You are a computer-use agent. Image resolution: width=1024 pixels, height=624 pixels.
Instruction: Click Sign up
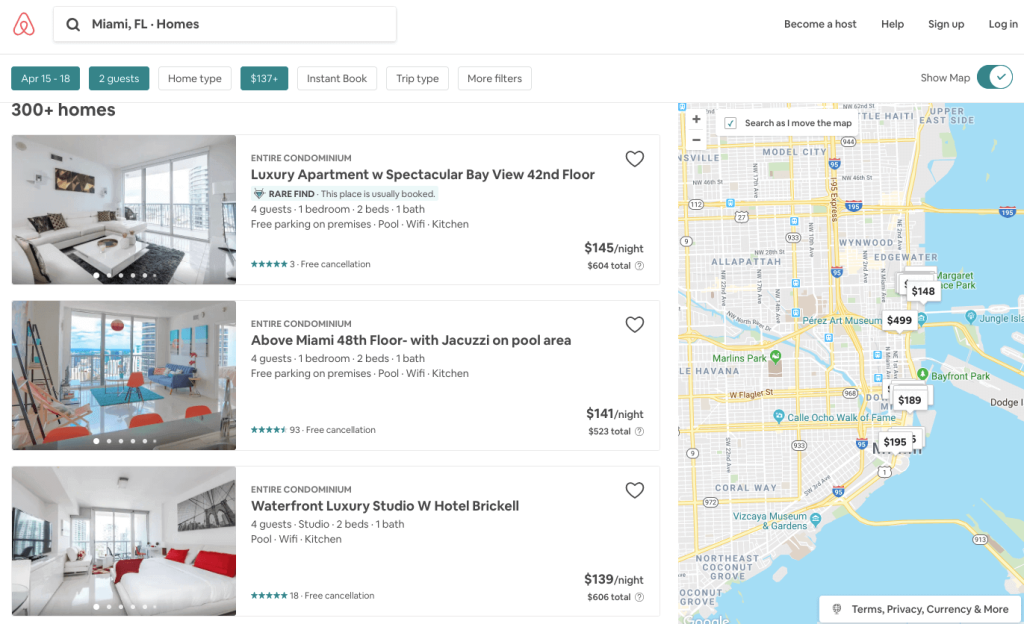click(946, 24)
